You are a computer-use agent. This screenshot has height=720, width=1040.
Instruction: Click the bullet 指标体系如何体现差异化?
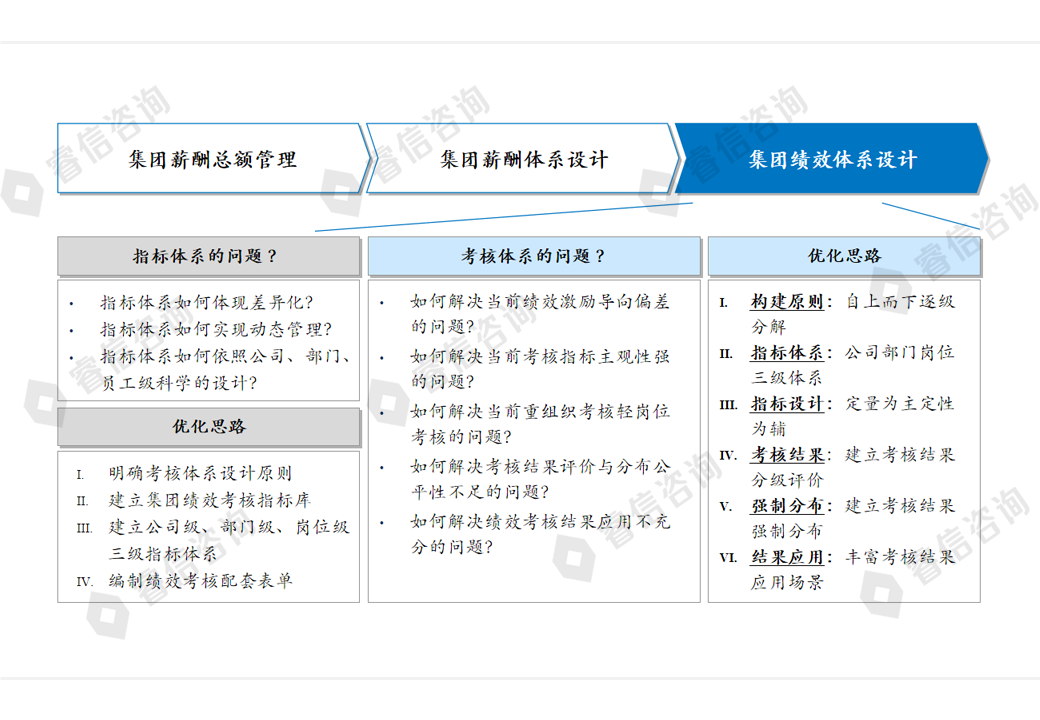pyautogui.click(x=206, y=302)
